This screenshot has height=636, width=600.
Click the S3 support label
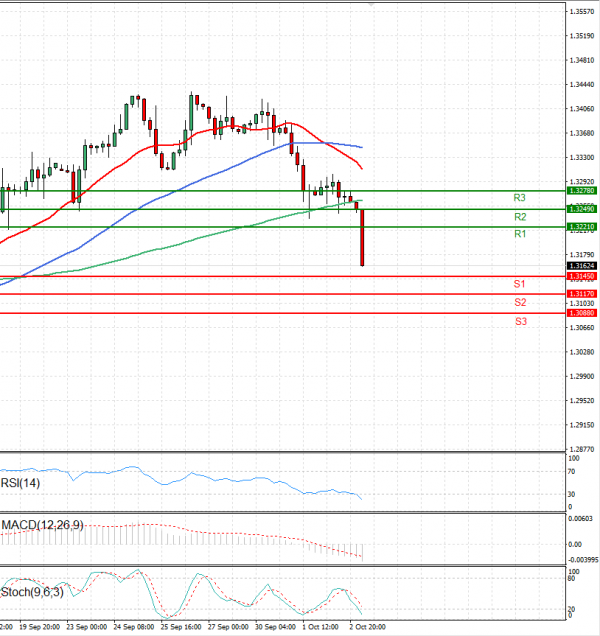(x=521, y=321)
